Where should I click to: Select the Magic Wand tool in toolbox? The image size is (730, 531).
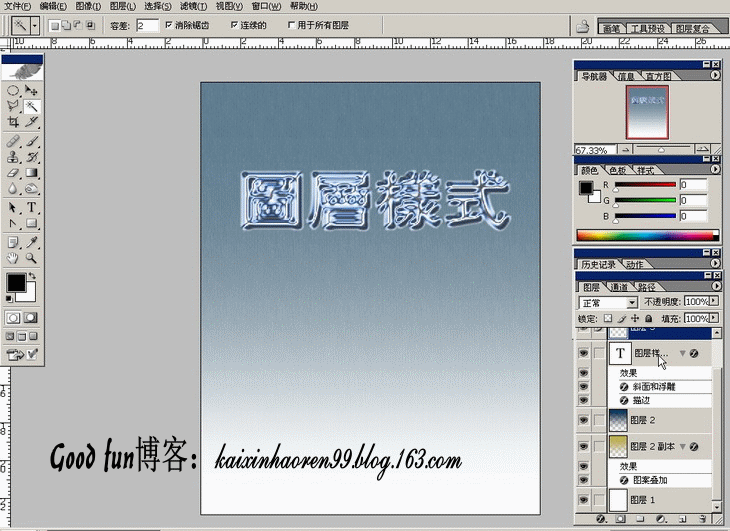click(x=31, y=106)
